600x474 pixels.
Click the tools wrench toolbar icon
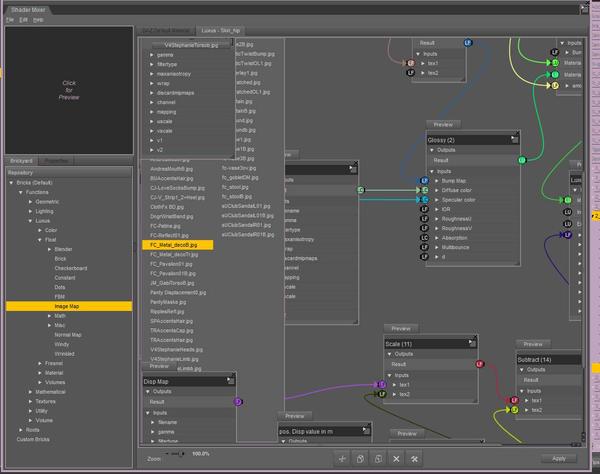pos(414,459)
